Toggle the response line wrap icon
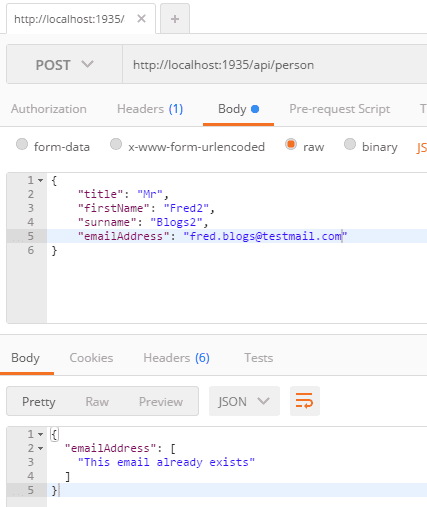The width and height of the screenshot is (427, 507). (x=305, y=401)
